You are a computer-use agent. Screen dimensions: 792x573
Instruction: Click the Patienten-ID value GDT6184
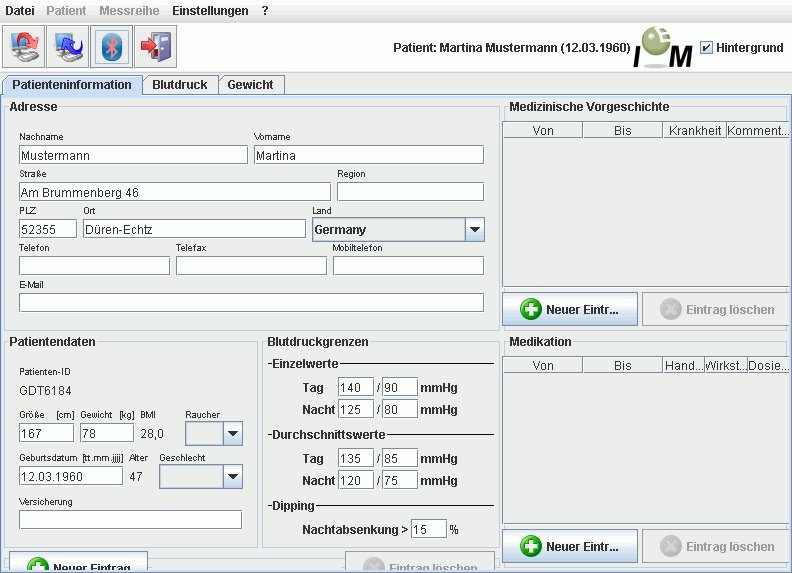(x=45, y=391)
